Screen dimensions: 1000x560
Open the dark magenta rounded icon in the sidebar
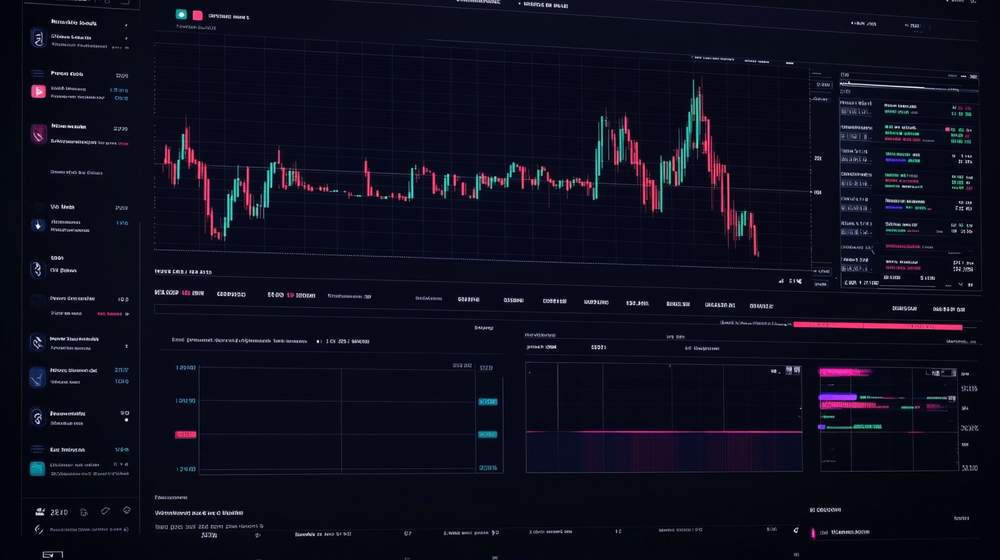(x=38, y=131)
